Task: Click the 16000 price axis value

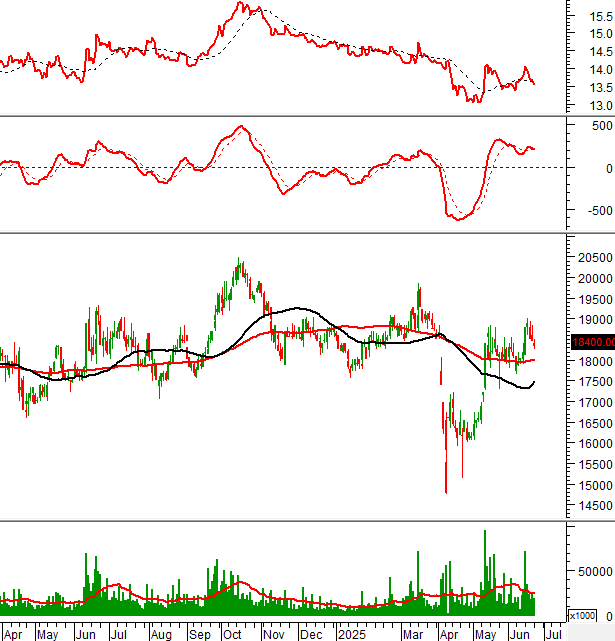Action: pyautogui.click(x=595, y=444)
